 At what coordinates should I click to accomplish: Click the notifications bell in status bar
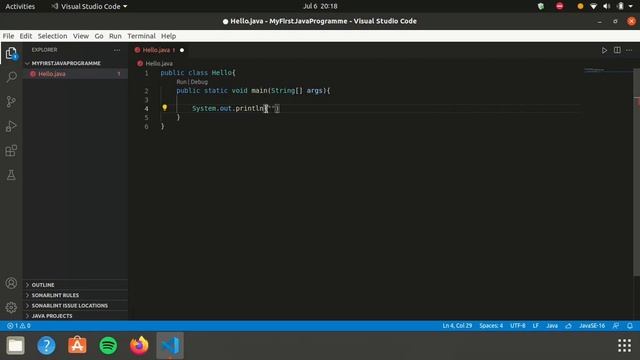630,326
